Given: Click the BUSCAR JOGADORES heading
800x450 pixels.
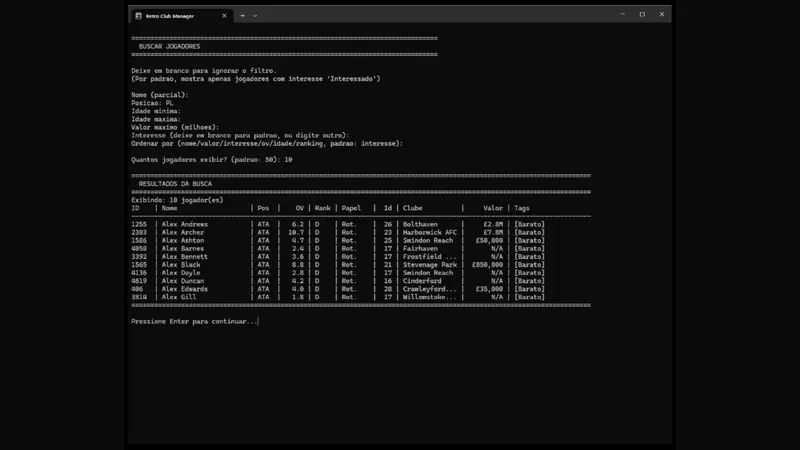Looking at the screenshot, I should click(x=169, y=46).
